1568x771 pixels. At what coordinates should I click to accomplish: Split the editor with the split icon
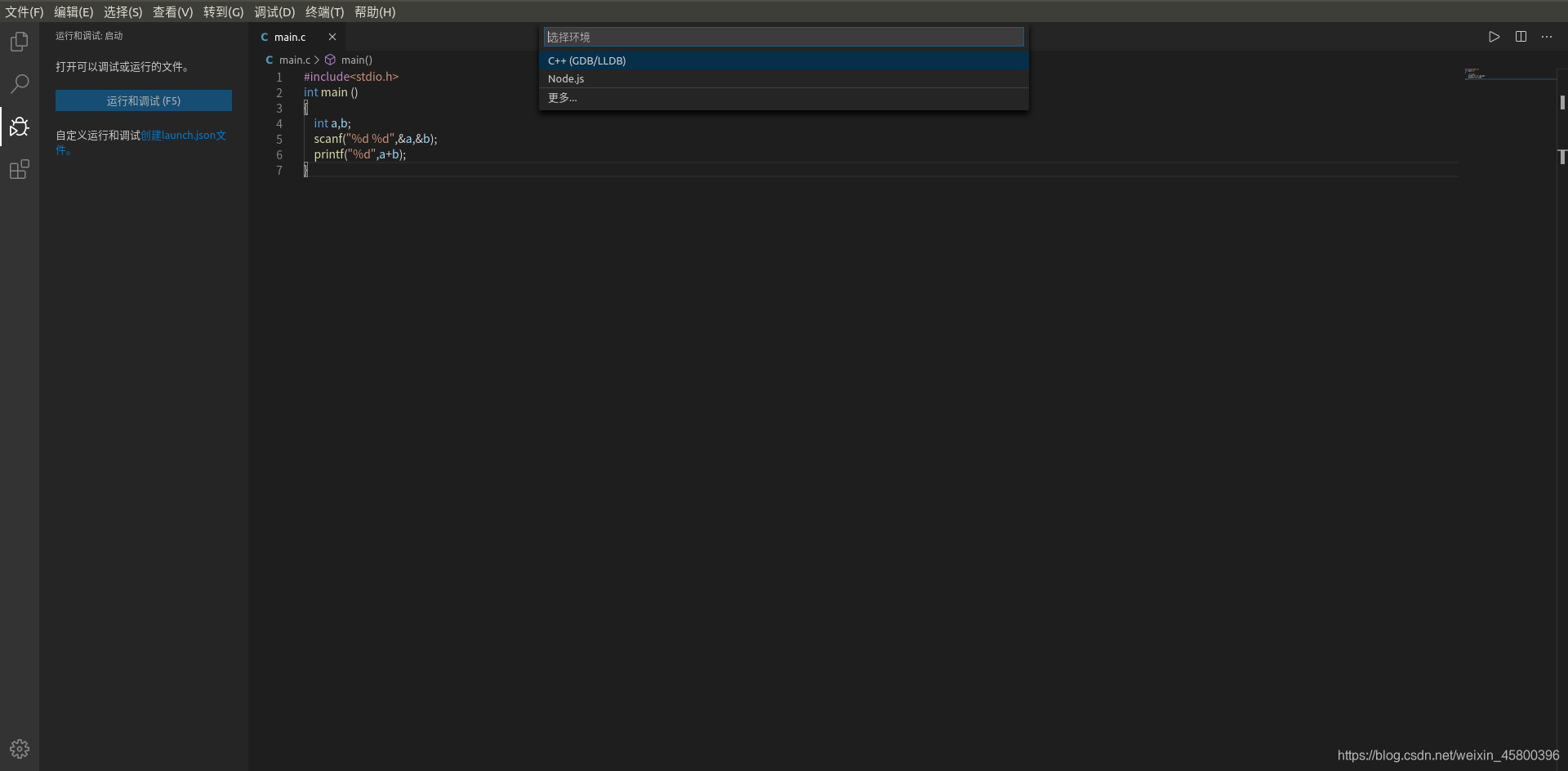pyautogui.click(x=1521, y=37)
